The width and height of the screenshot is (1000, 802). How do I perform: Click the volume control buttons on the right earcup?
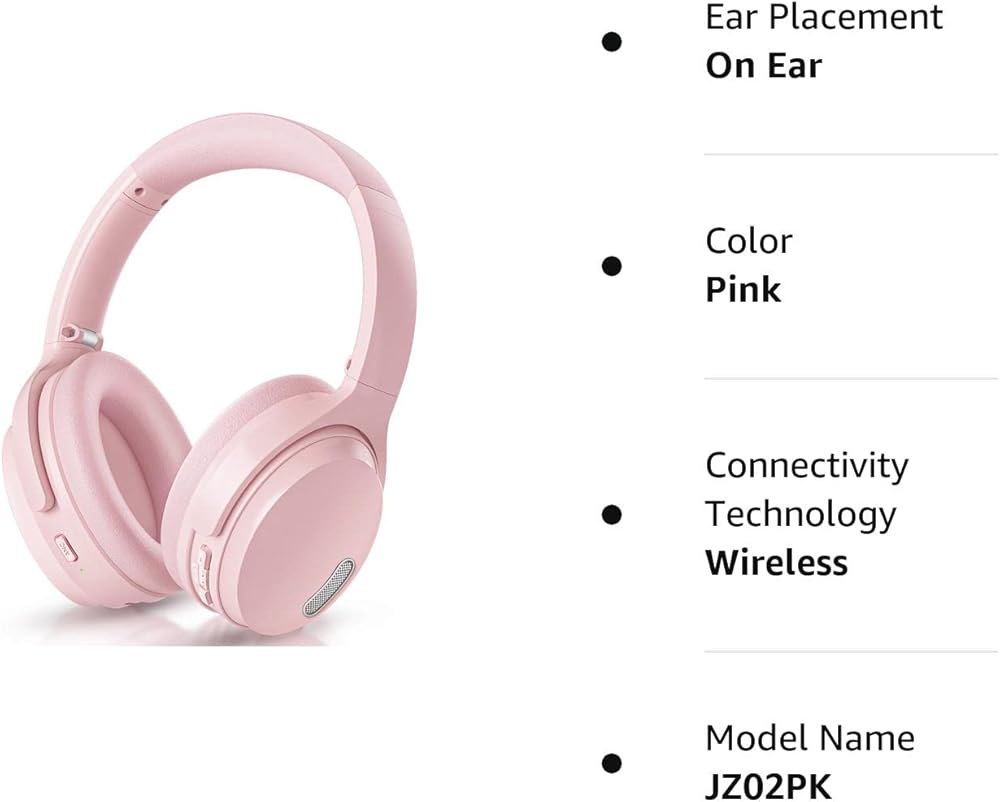tap(205, 572)
